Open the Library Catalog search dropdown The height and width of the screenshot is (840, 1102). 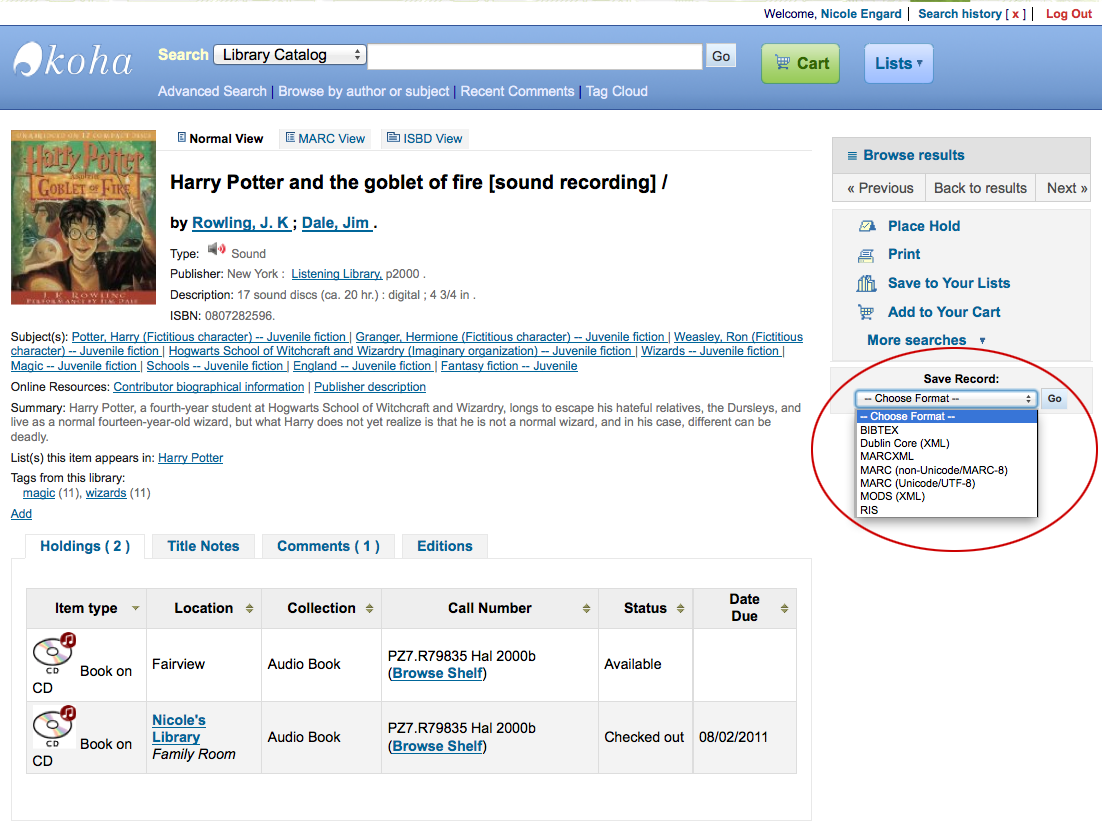pyautogui.click(x=290, y=55)
